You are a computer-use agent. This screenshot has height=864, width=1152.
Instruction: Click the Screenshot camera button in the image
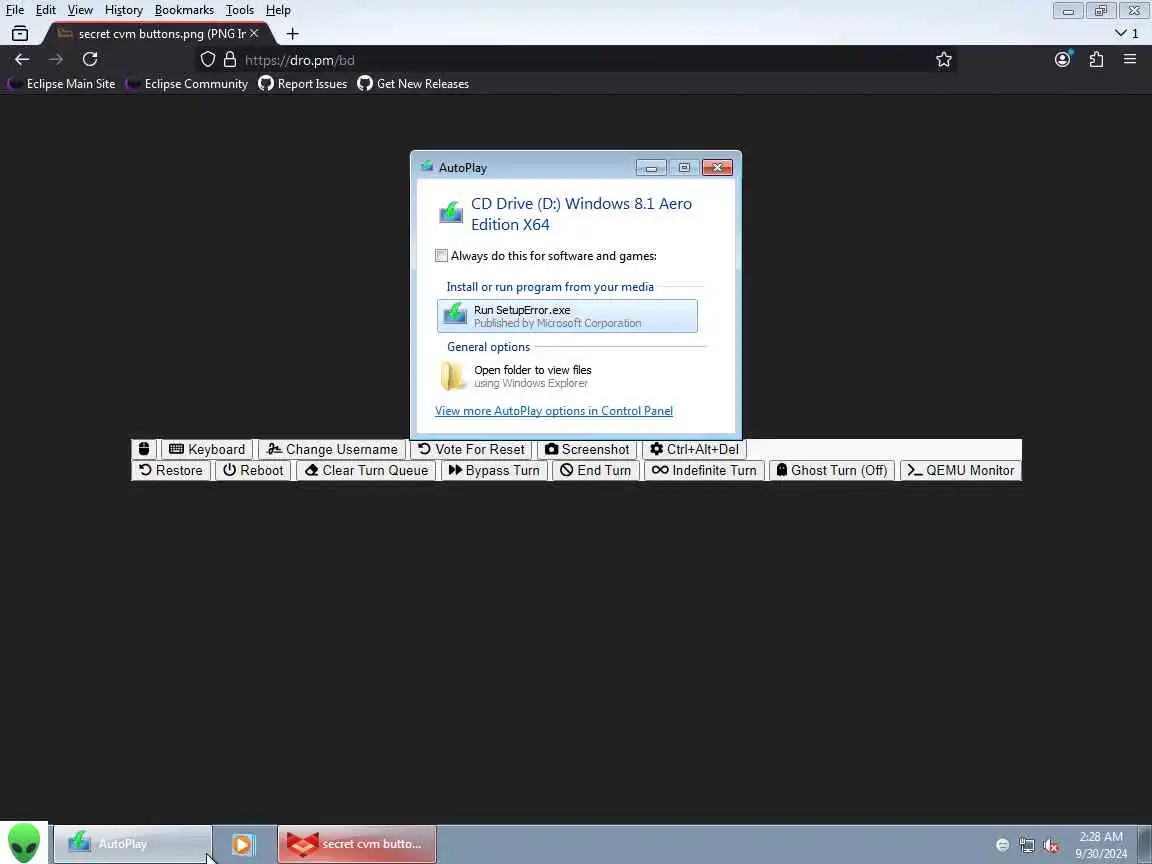pos(587,449)
